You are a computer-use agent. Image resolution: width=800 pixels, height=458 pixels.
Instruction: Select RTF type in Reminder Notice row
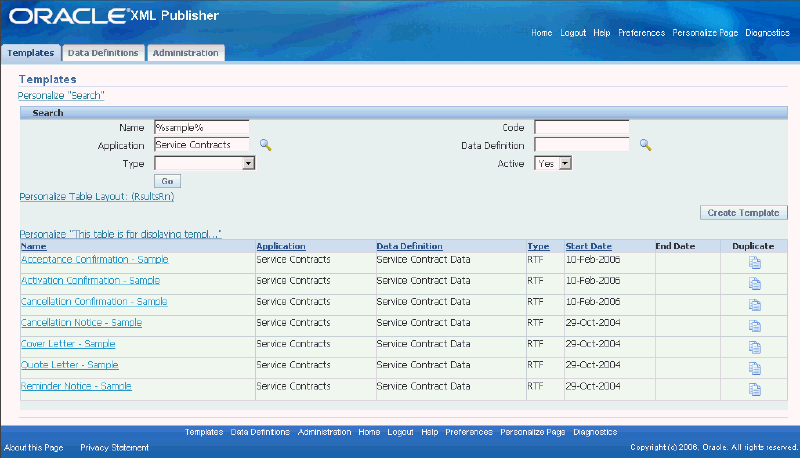coord(535,386)
